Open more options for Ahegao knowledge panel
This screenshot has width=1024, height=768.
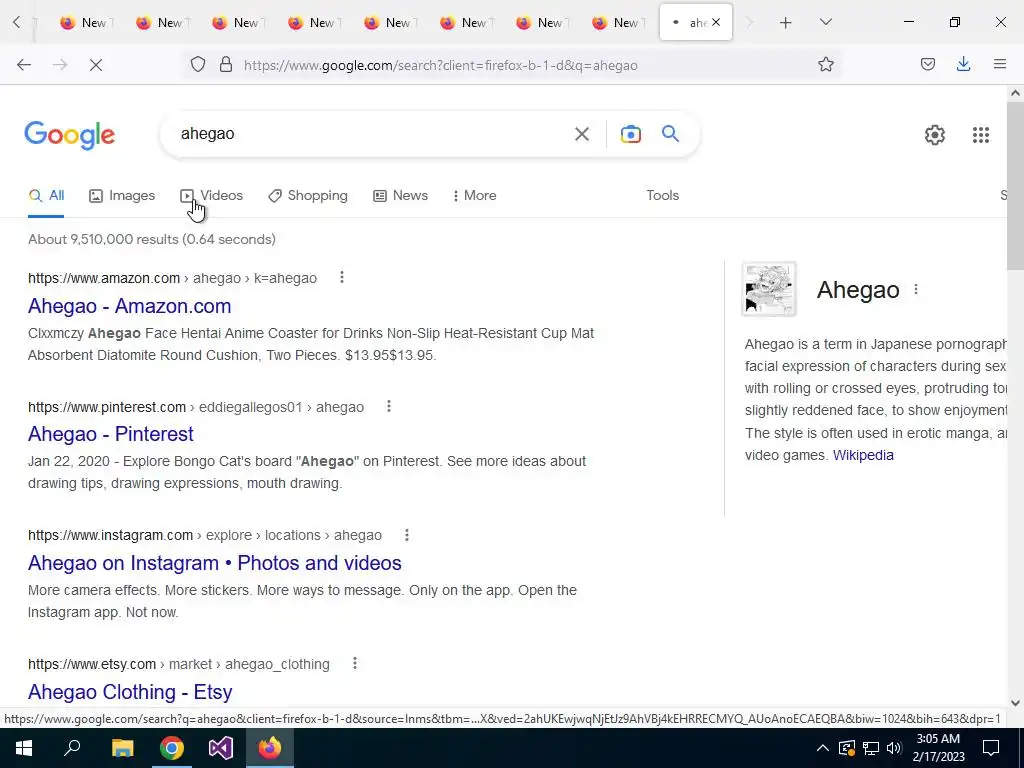(916, 289)
